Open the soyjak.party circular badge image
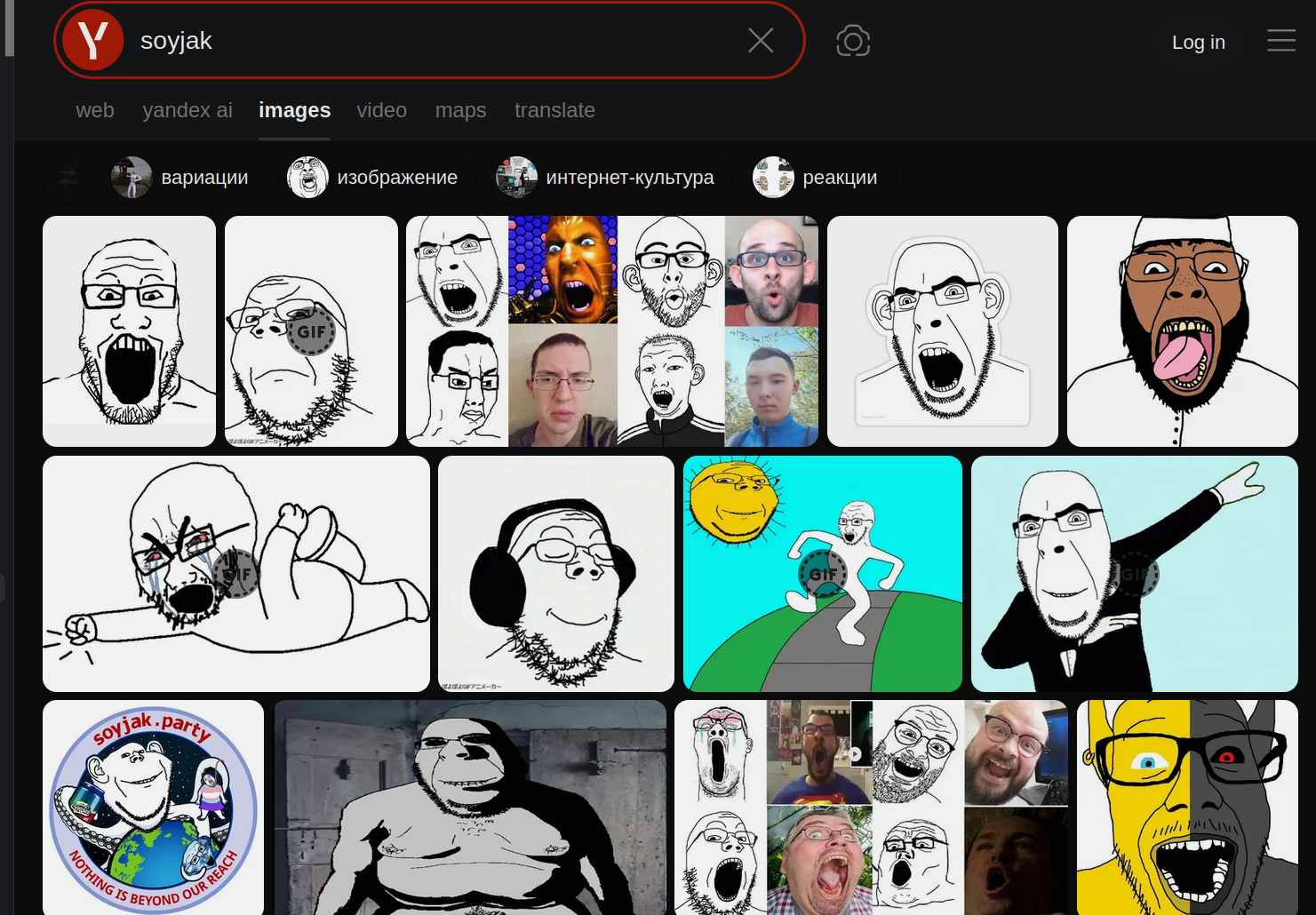This screenshot has height=915, width=1316. tap(154, 808)
